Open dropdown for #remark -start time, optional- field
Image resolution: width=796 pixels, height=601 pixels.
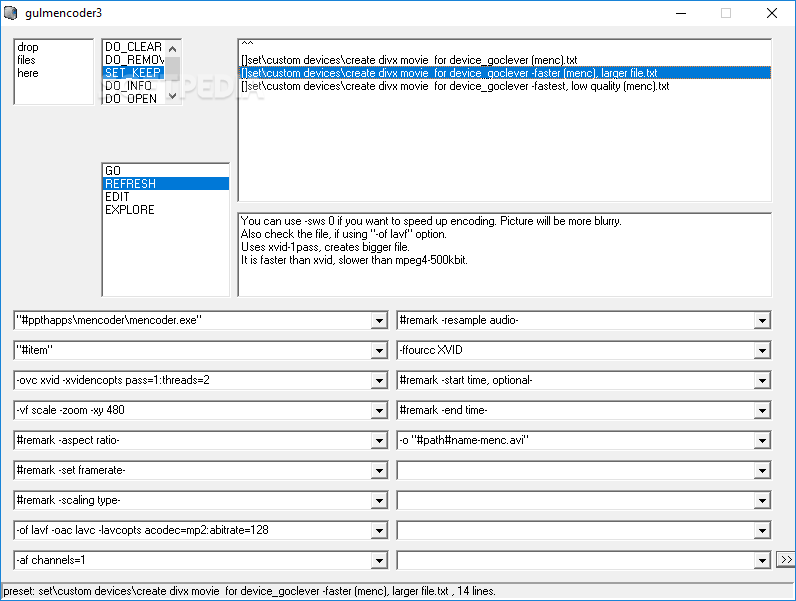pyautogui.click(x=762, y=380)
